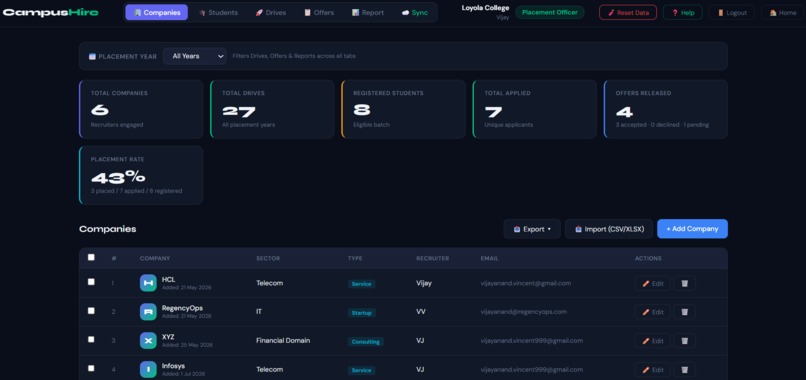The width and height of the screenshot is (806, 380).
Task: Click the calendar icon beside Placement Year
Action: click(93, 57)
